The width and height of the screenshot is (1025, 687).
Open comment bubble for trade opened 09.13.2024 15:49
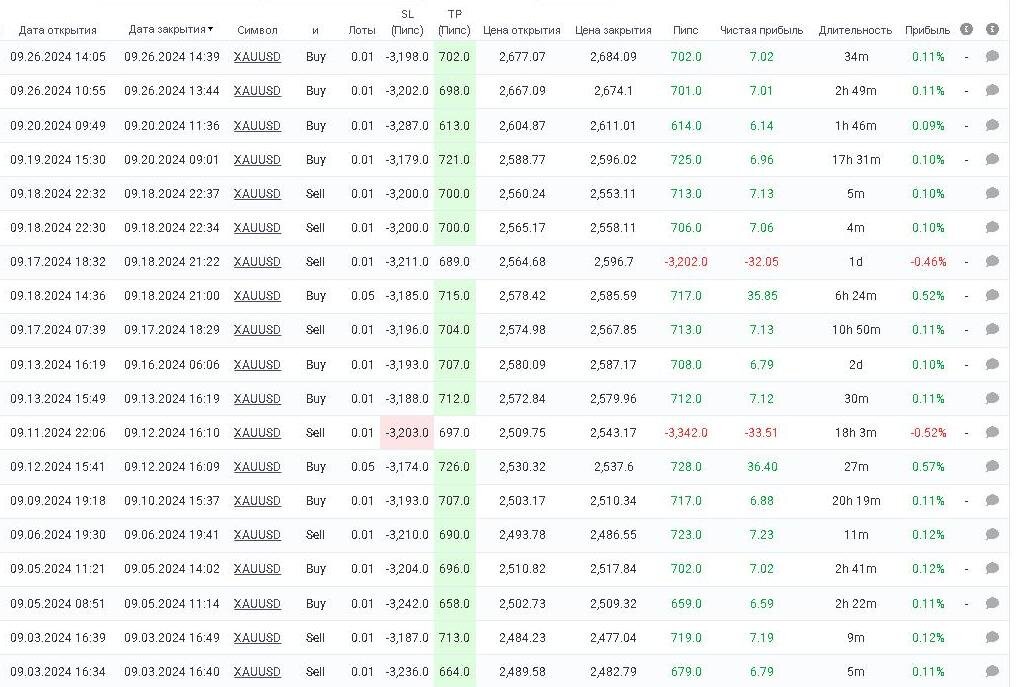992,399
